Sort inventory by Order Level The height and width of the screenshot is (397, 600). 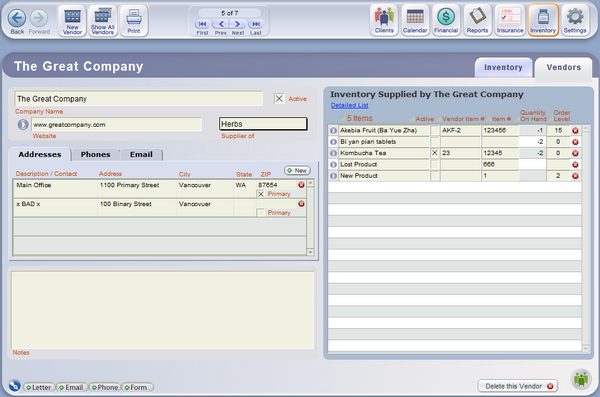560,116
